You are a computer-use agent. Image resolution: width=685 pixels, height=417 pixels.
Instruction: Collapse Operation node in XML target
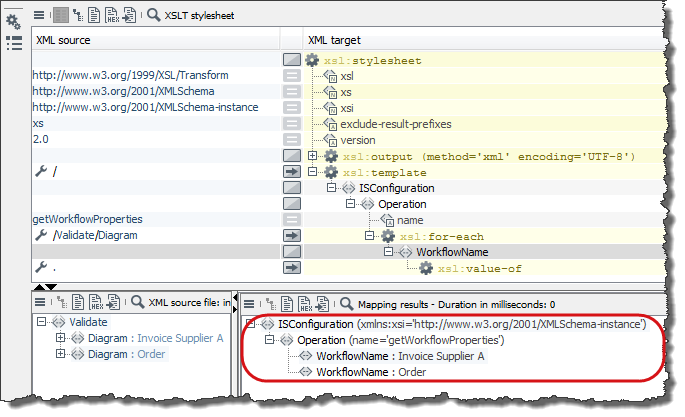[x=350, y=203]
